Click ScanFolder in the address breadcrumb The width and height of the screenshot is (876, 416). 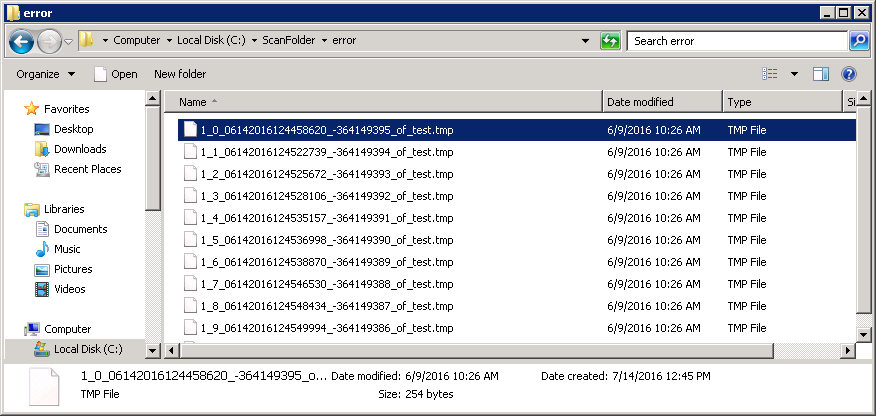tap(292, 41)
